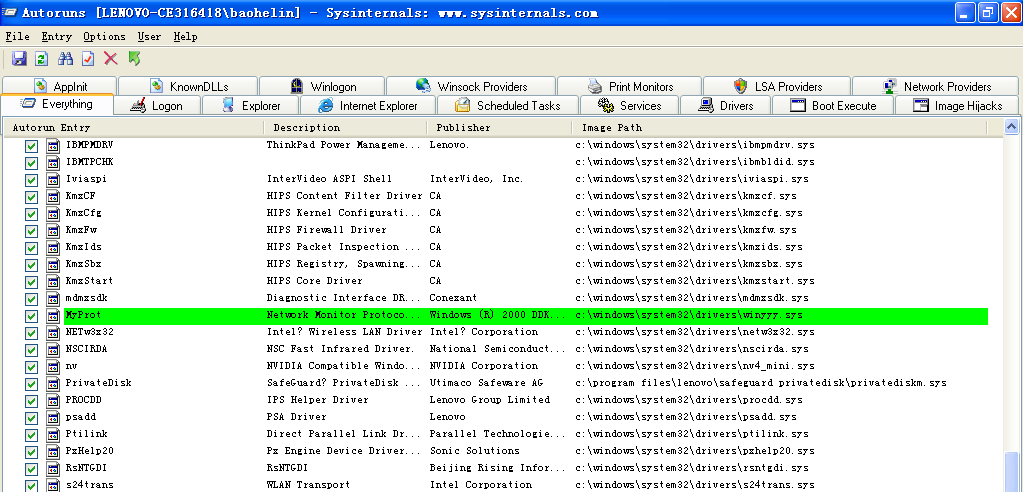The width and height of the screenshot is (1023, 492).
Task: Open the Help menu
Action: (185, 37)
